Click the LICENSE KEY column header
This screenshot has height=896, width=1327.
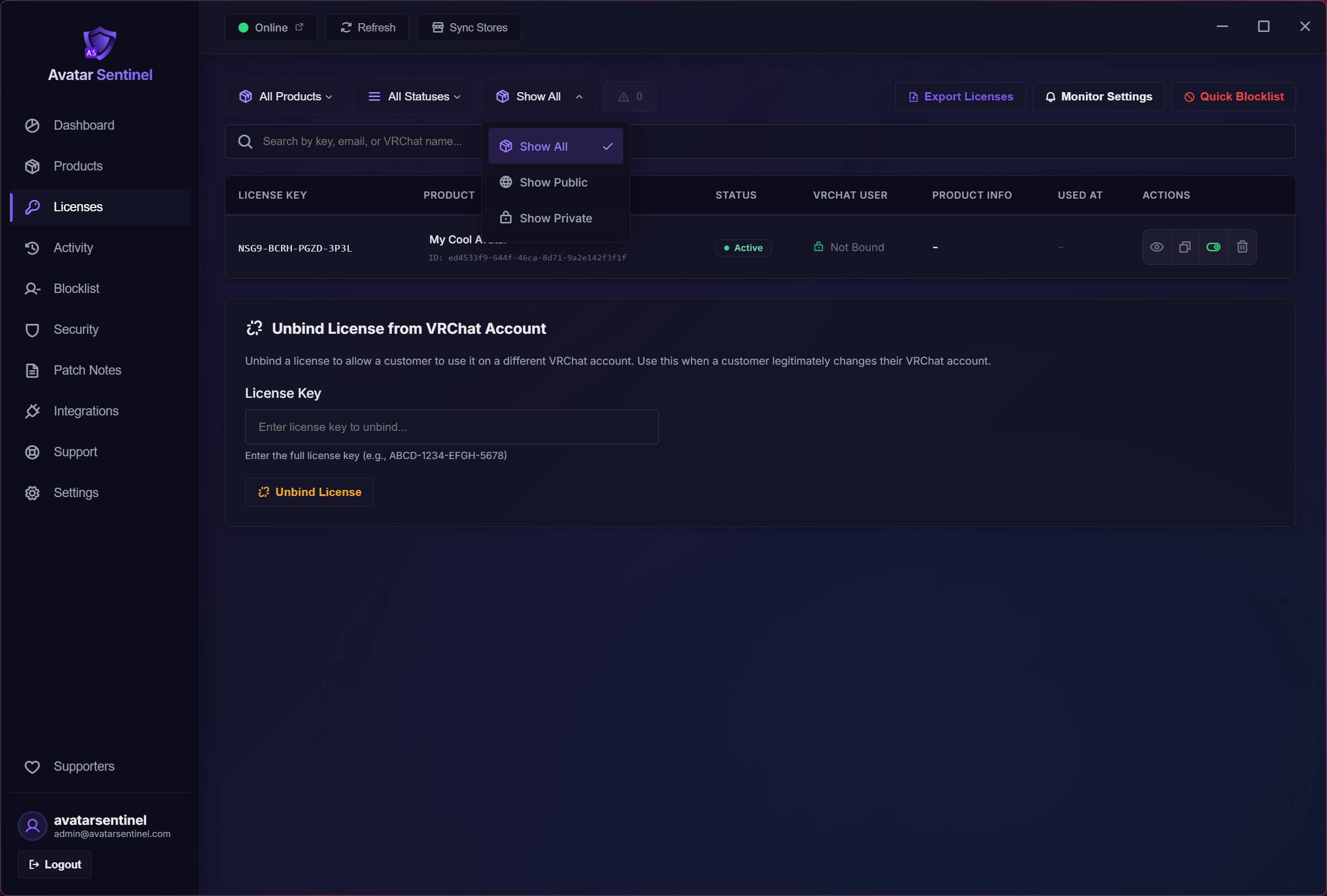(x=272, y=195)
